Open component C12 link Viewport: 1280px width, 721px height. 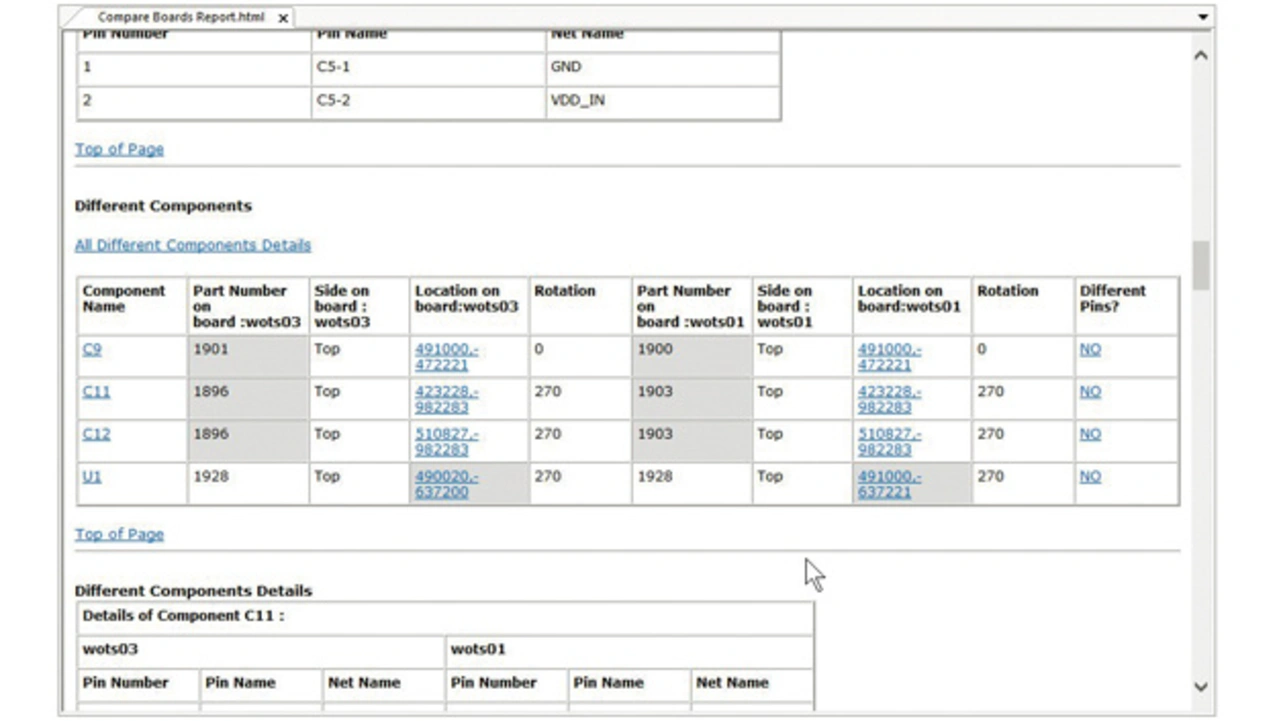[x=96, y=435]
